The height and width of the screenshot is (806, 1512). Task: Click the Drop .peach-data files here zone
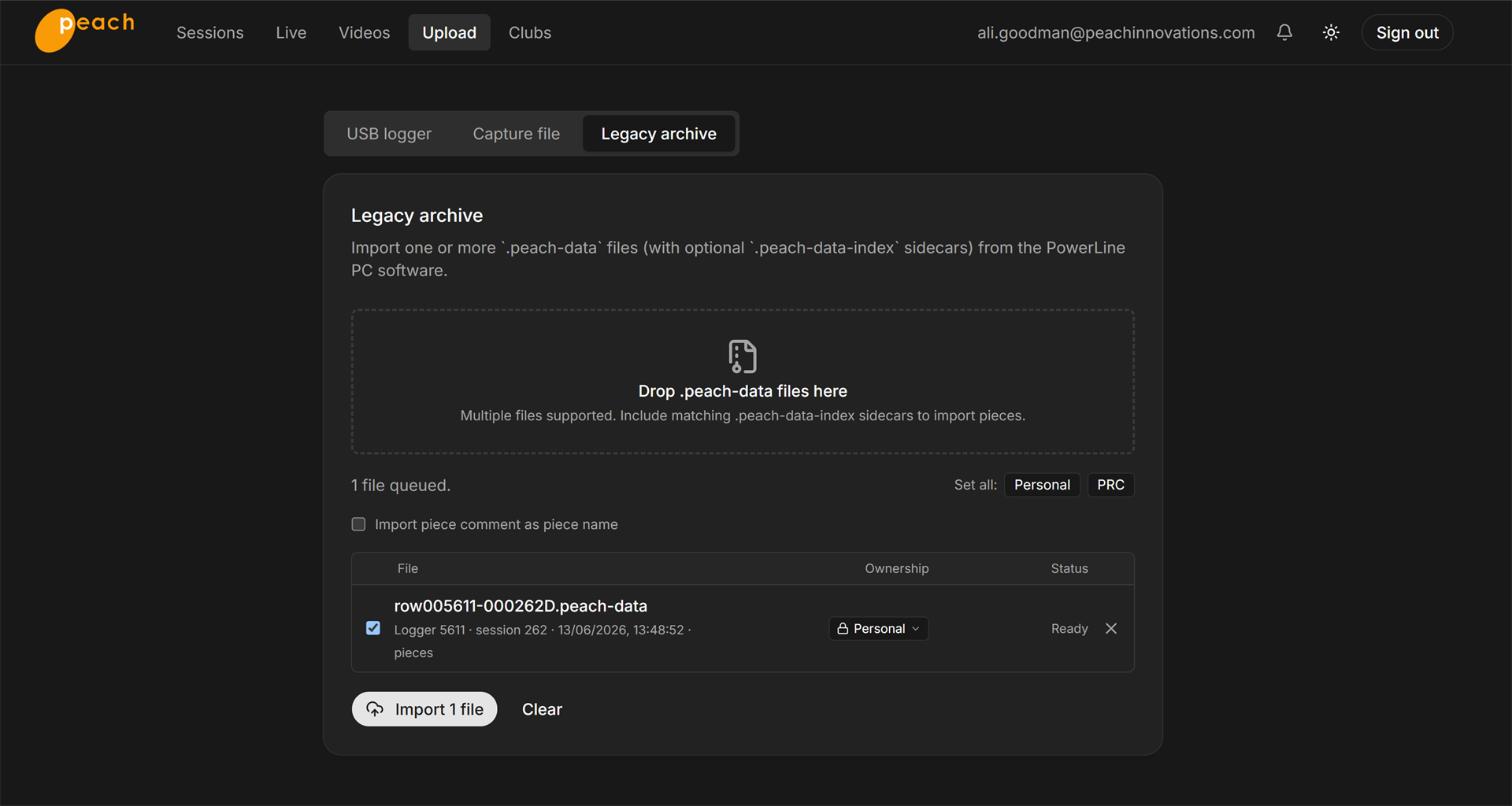pyautogui.click(x=743, y=381)
